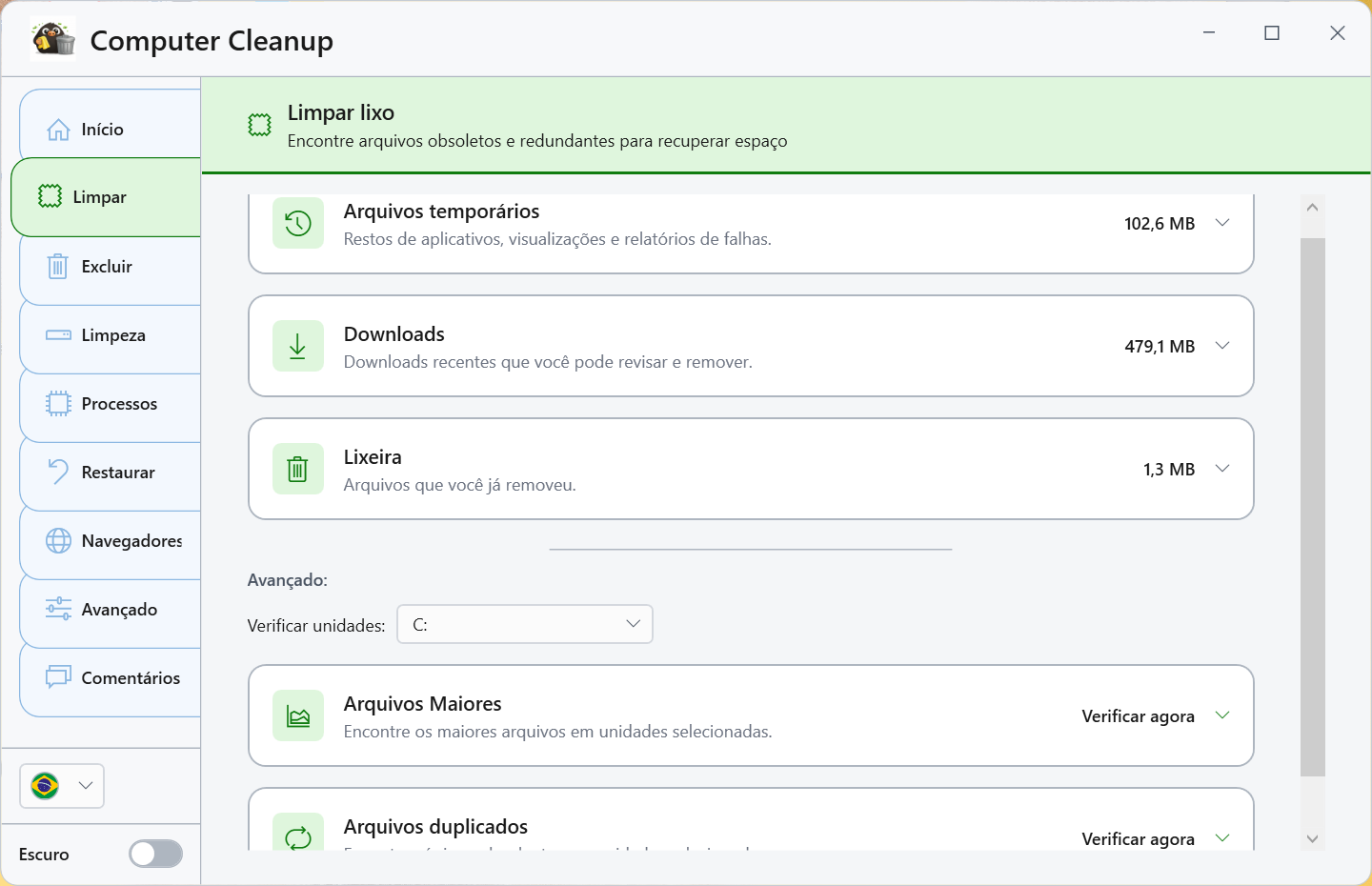Click the Restaurar undo arrow icon
Screen dimensions: 1372x886
point(58,472)
